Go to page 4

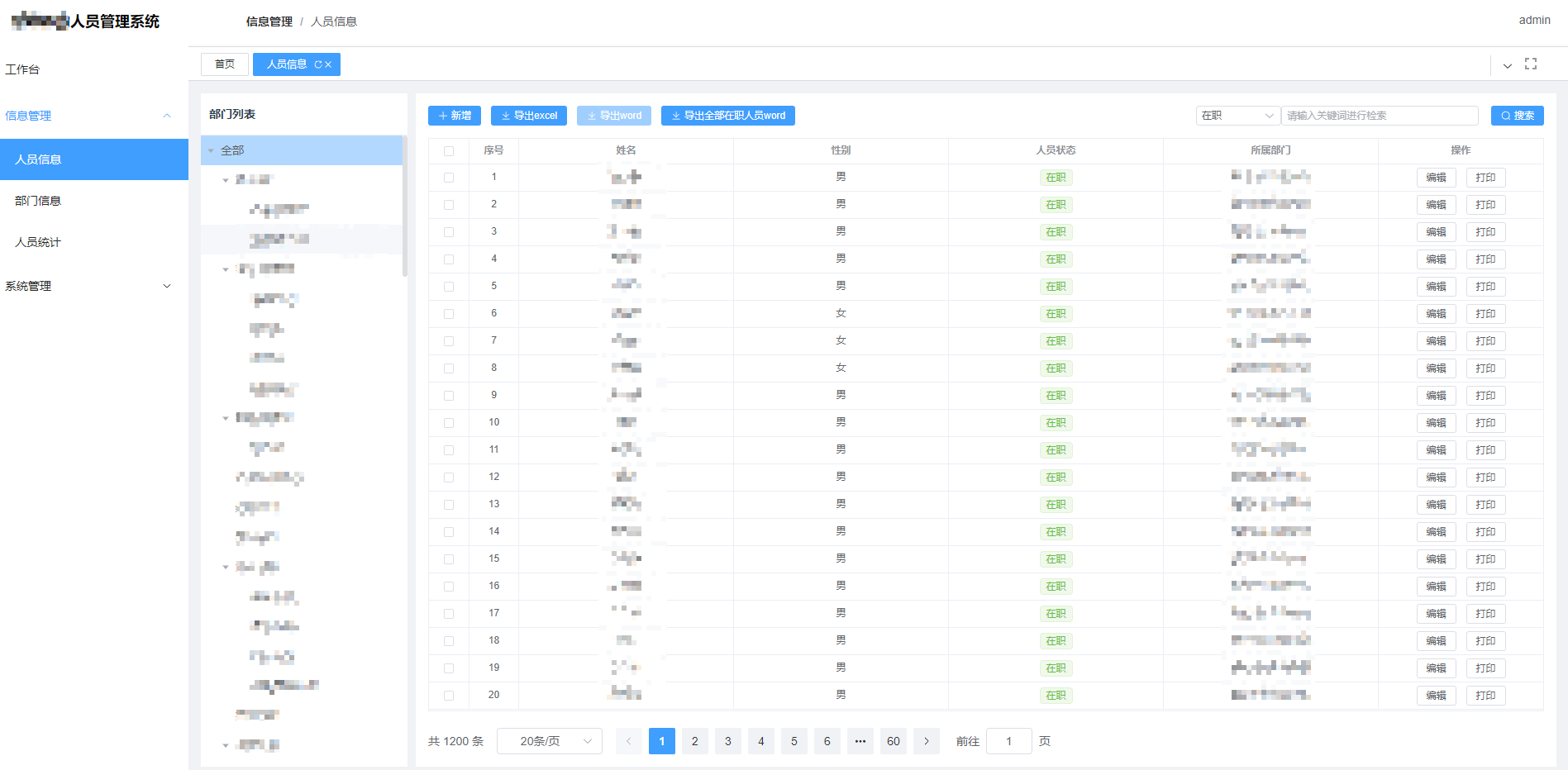(x=761, y=741)
